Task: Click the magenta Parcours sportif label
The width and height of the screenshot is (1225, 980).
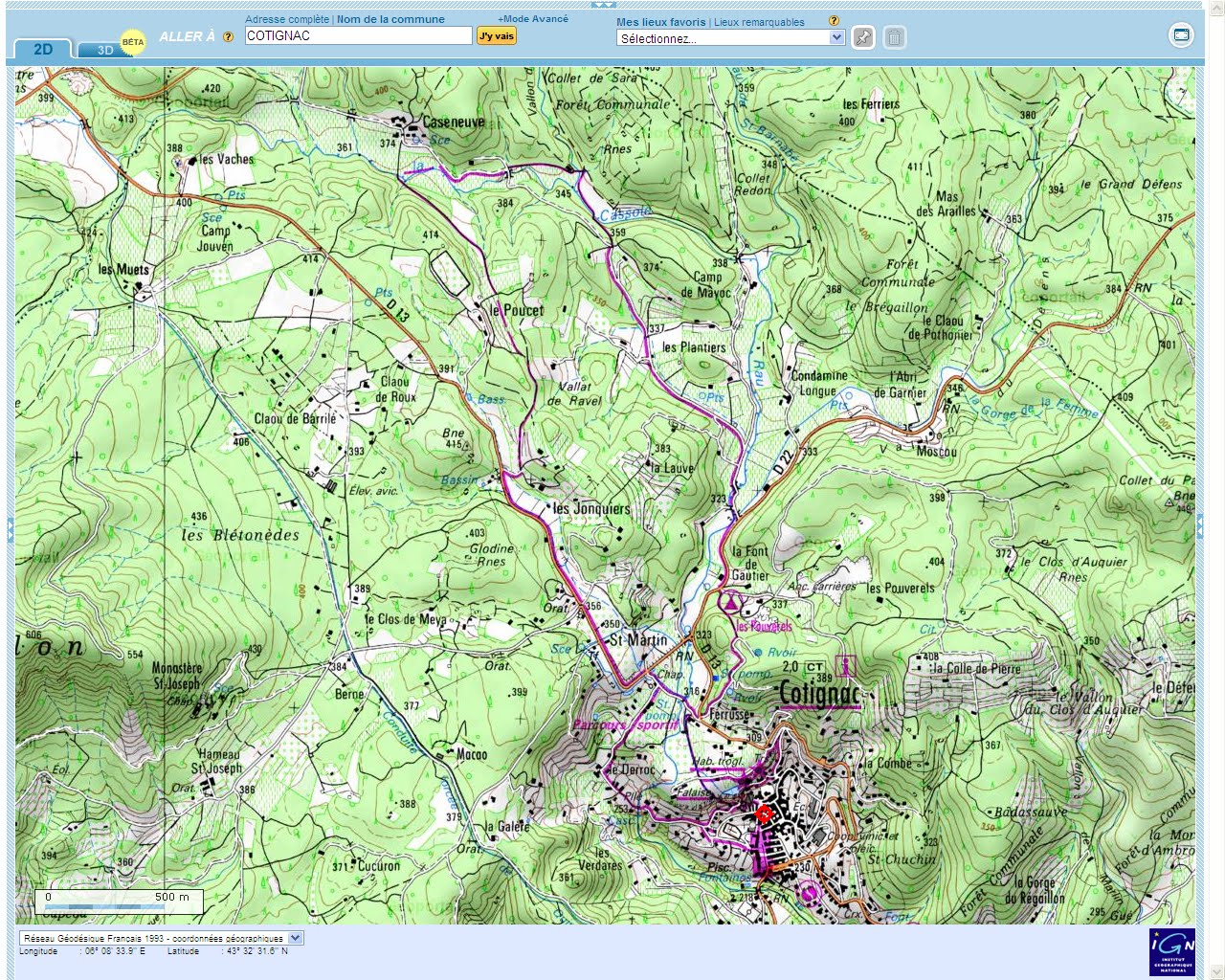Action: (x=625, y=724)
